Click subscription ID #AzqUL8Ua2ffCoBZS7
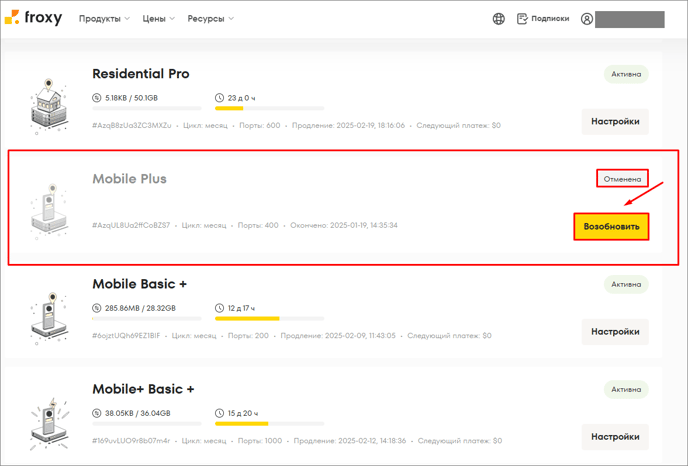The image size is (688, 466). [x=131, y=225]
